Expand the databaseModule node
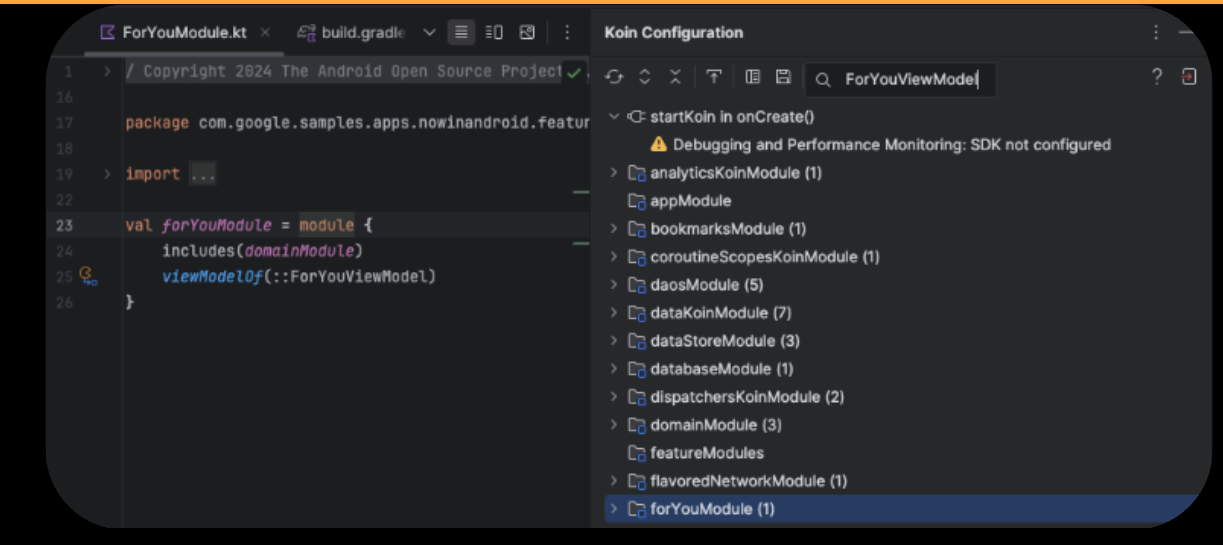 tap(614, 369)
